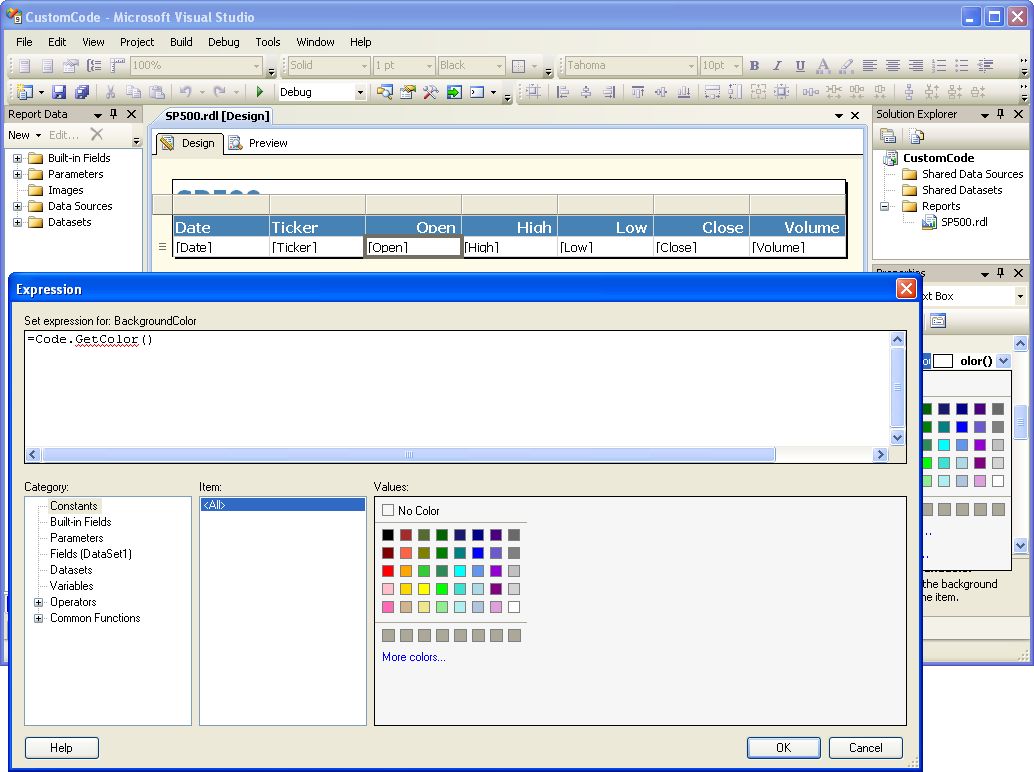Click the Property Pages icon in Properties panel

938,321
